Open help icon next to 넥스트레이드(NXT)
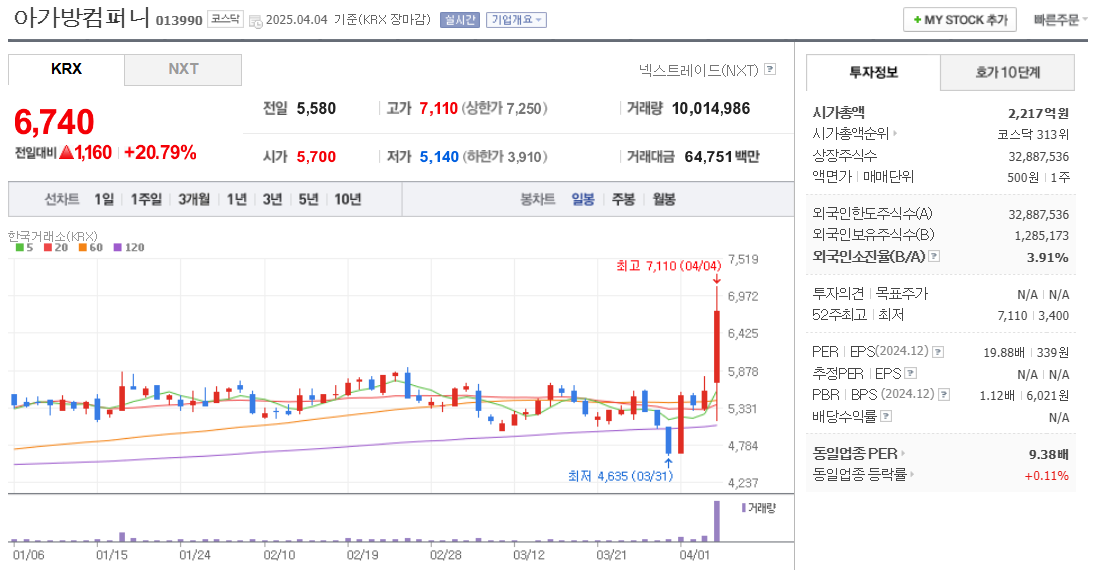Image resolution: width=1105 pixels, height=570 pixels. (770, 69)
